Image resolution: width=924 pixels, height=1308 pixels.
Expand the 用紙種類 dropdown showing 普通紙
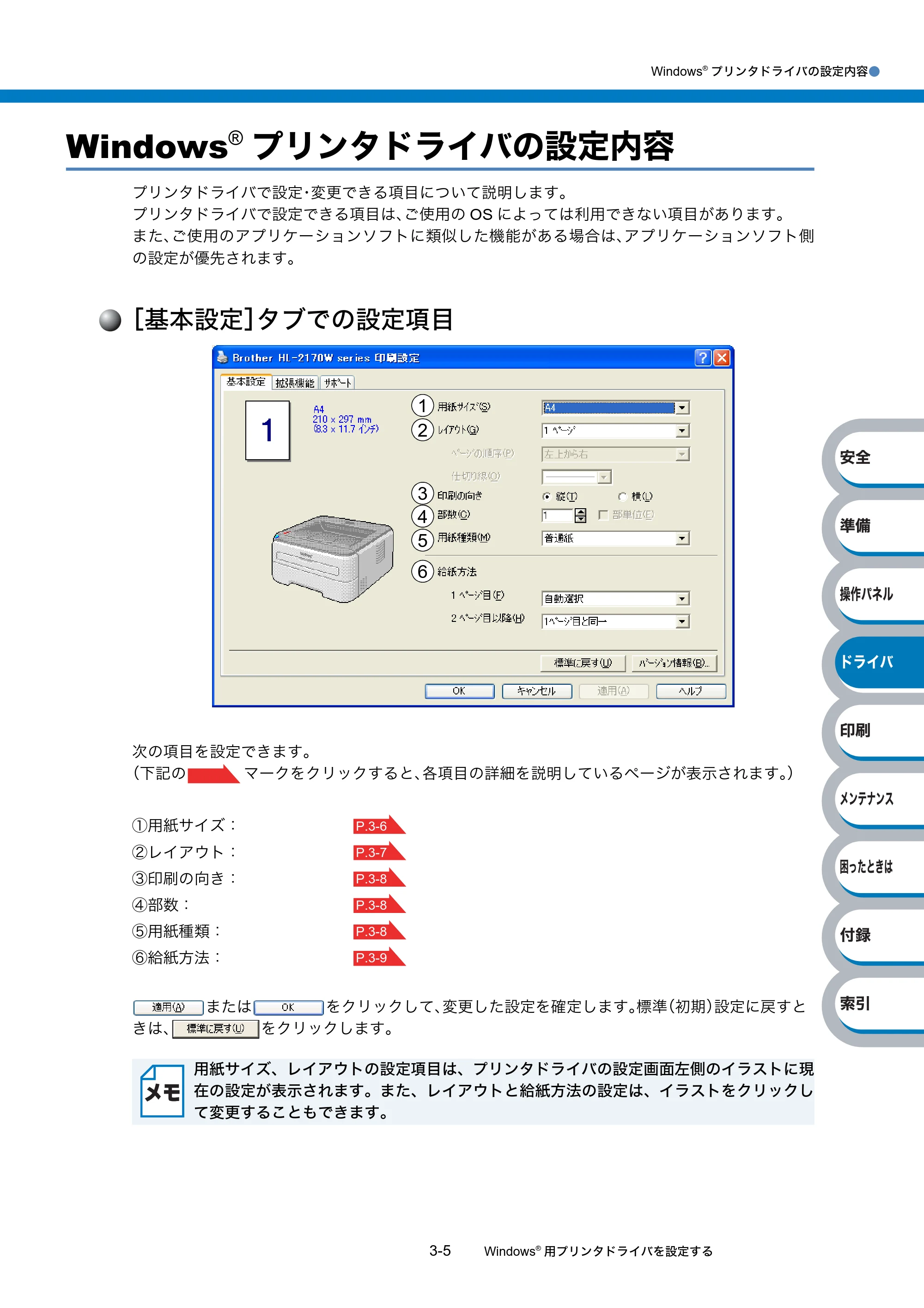616,538
